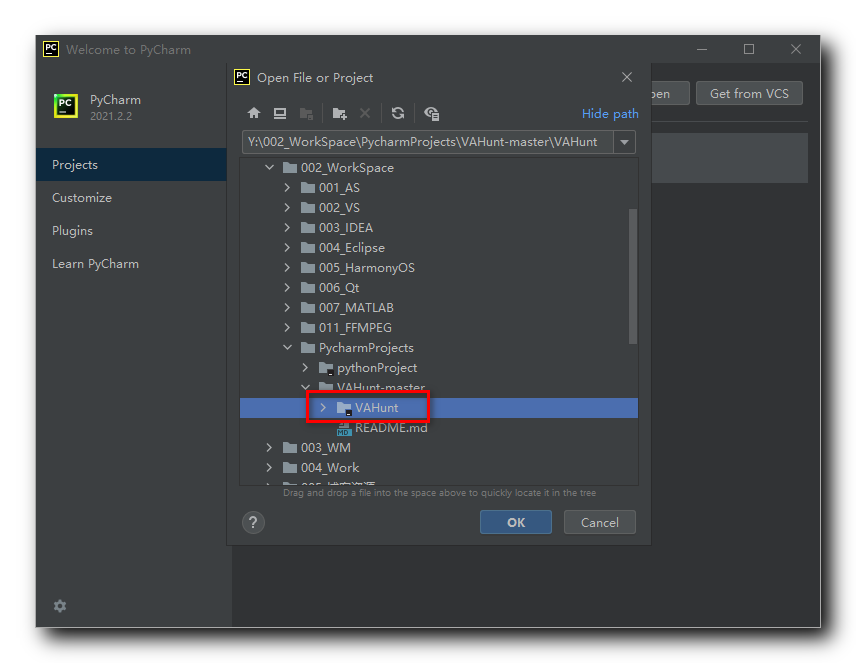Click the file tree vertical scrollbar

[633, 276]
